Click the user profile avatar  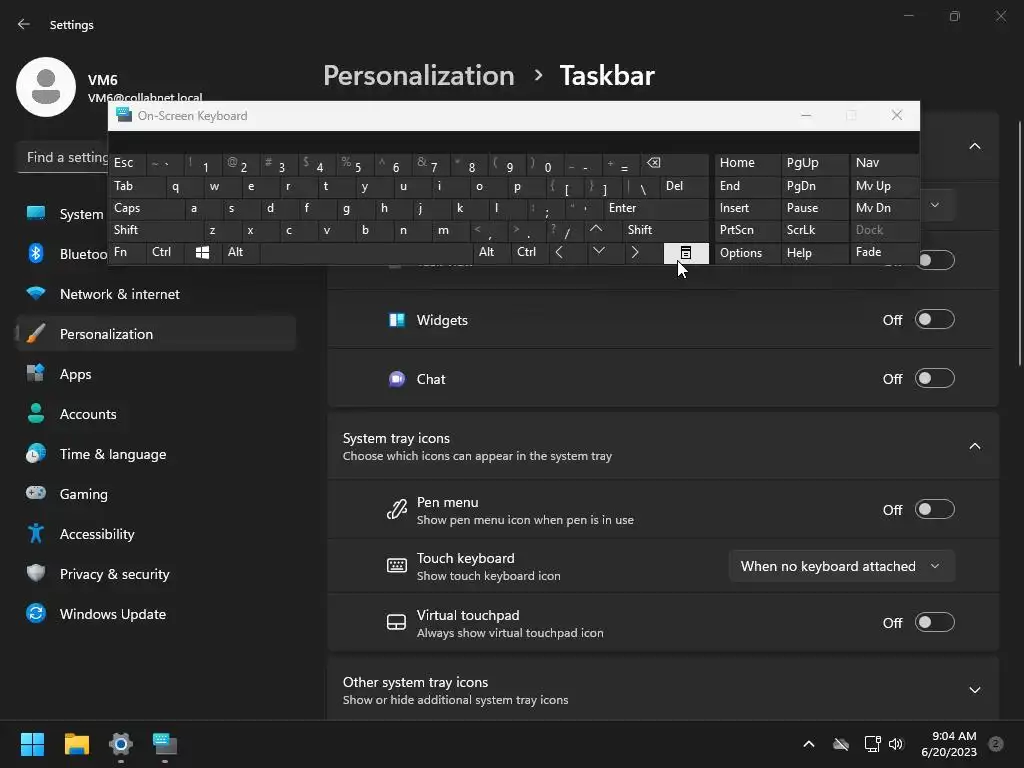(x=46, y=87)
